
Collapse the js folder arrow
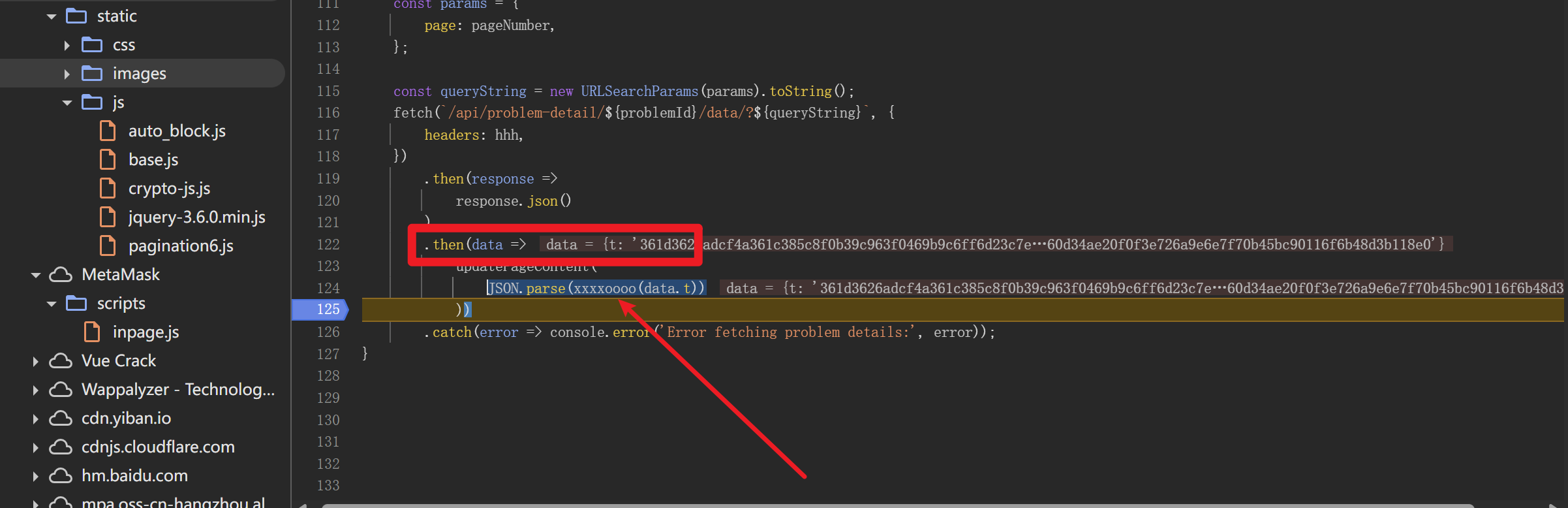click(x=67, y=103)
